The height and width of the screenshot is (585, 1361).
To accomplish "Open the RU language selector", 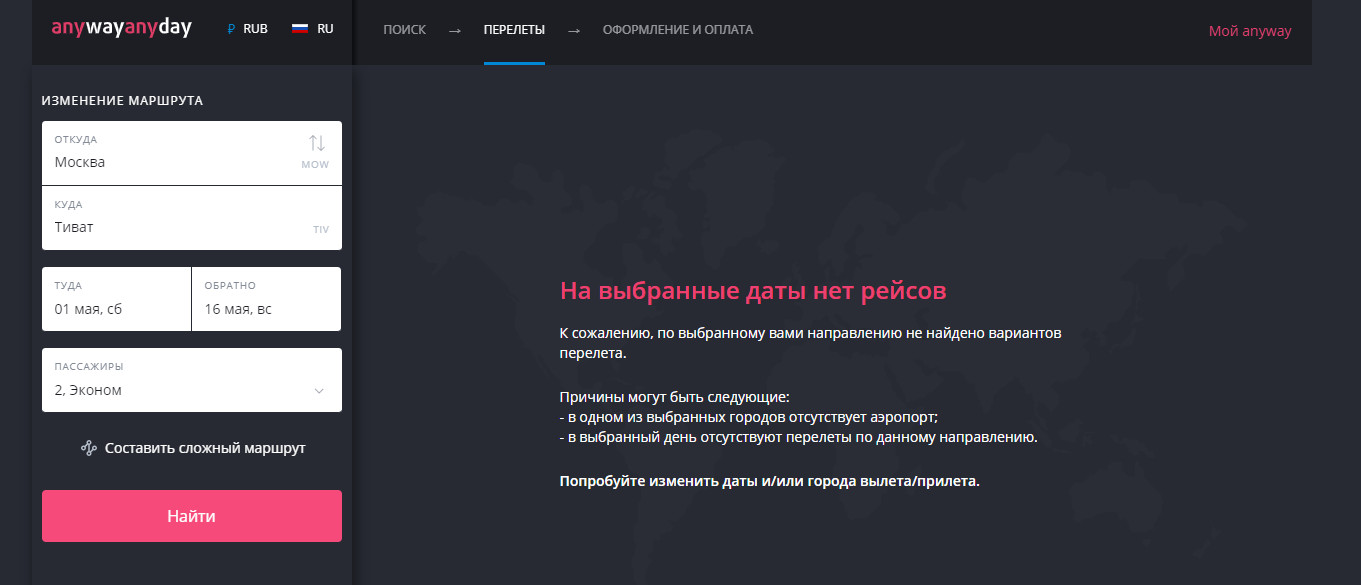I will pyautogui.click(x=312, y=29).
